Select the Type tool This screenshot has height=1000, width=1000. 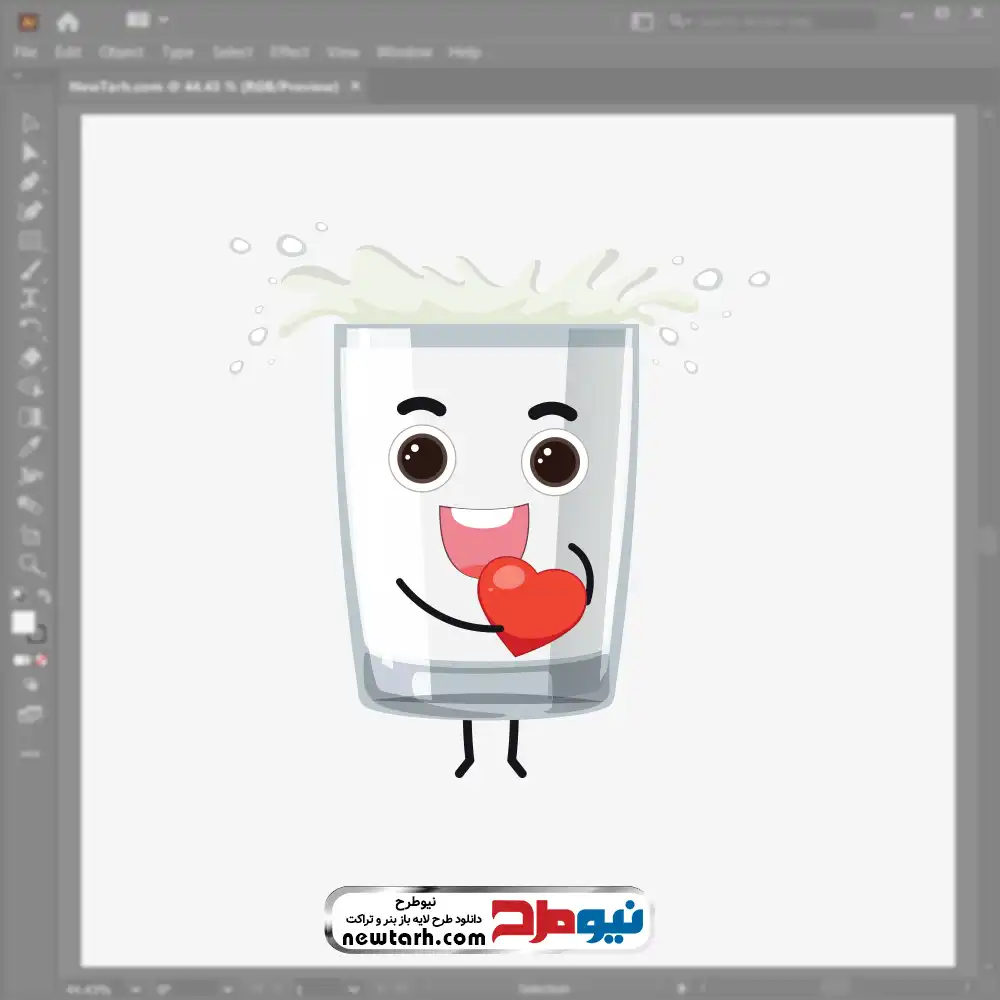pyautogui.click(x=30, y=298)
